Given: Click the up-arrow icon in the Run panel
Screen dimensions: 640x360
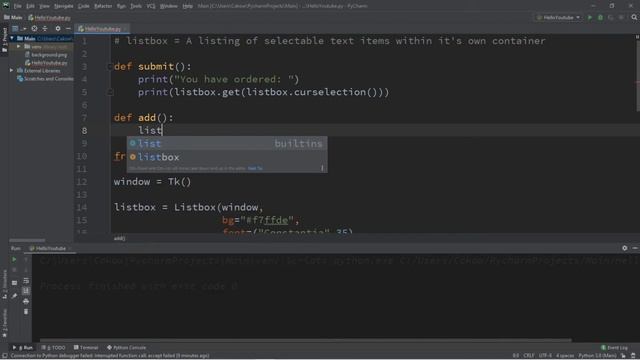Looking at the screenshot, I should pos(26,259).
